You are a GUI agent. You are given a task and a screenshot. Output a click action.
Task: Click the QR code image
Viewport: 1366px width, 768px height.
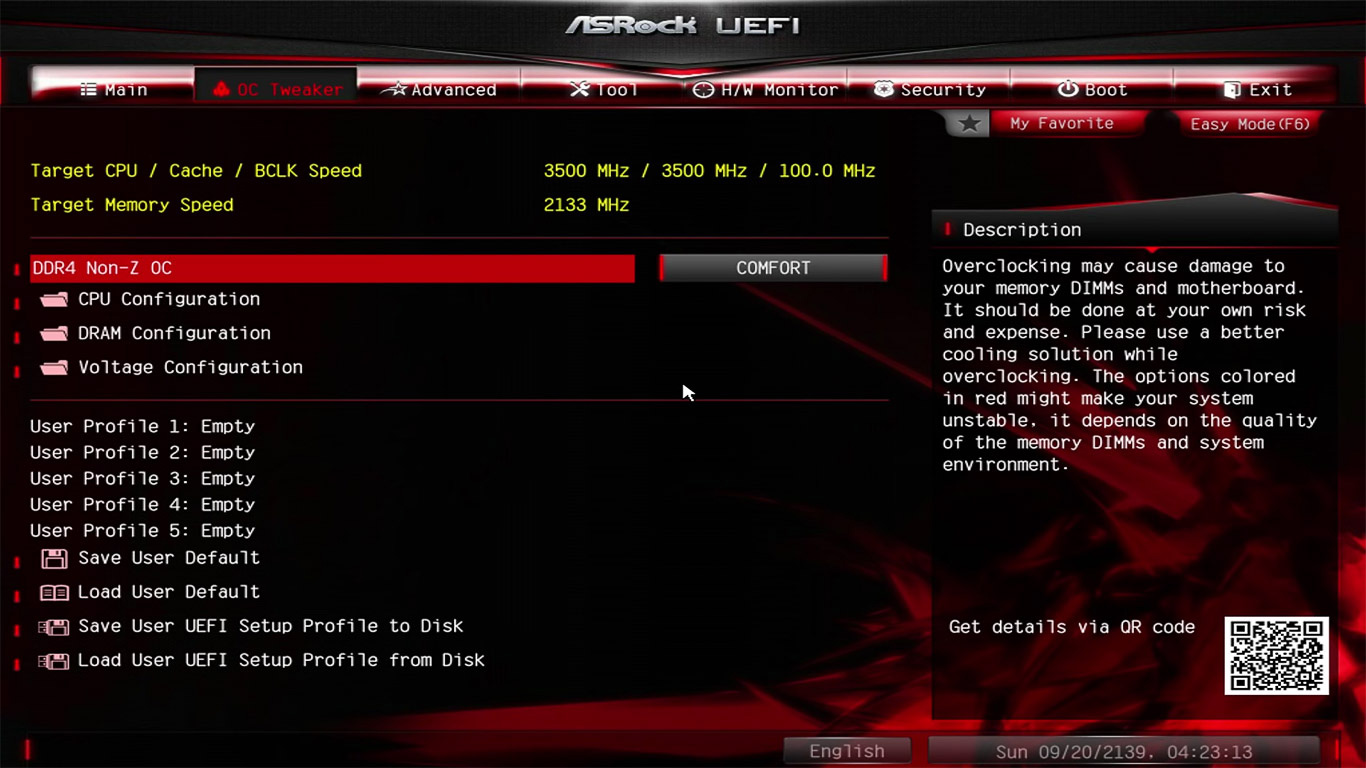pos(1277,655)
